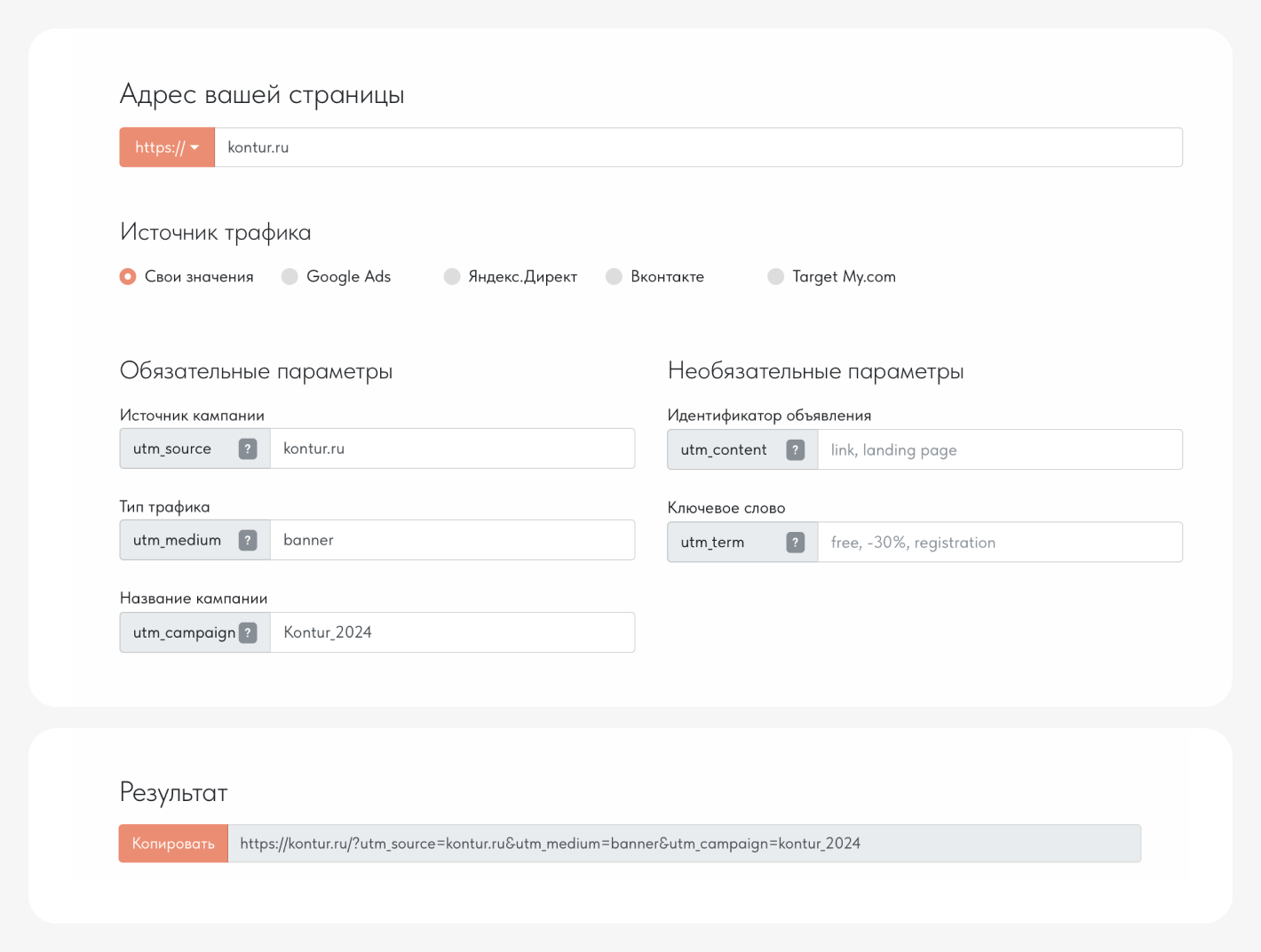Click the Источник кампании field label

[x=192, y=416]
